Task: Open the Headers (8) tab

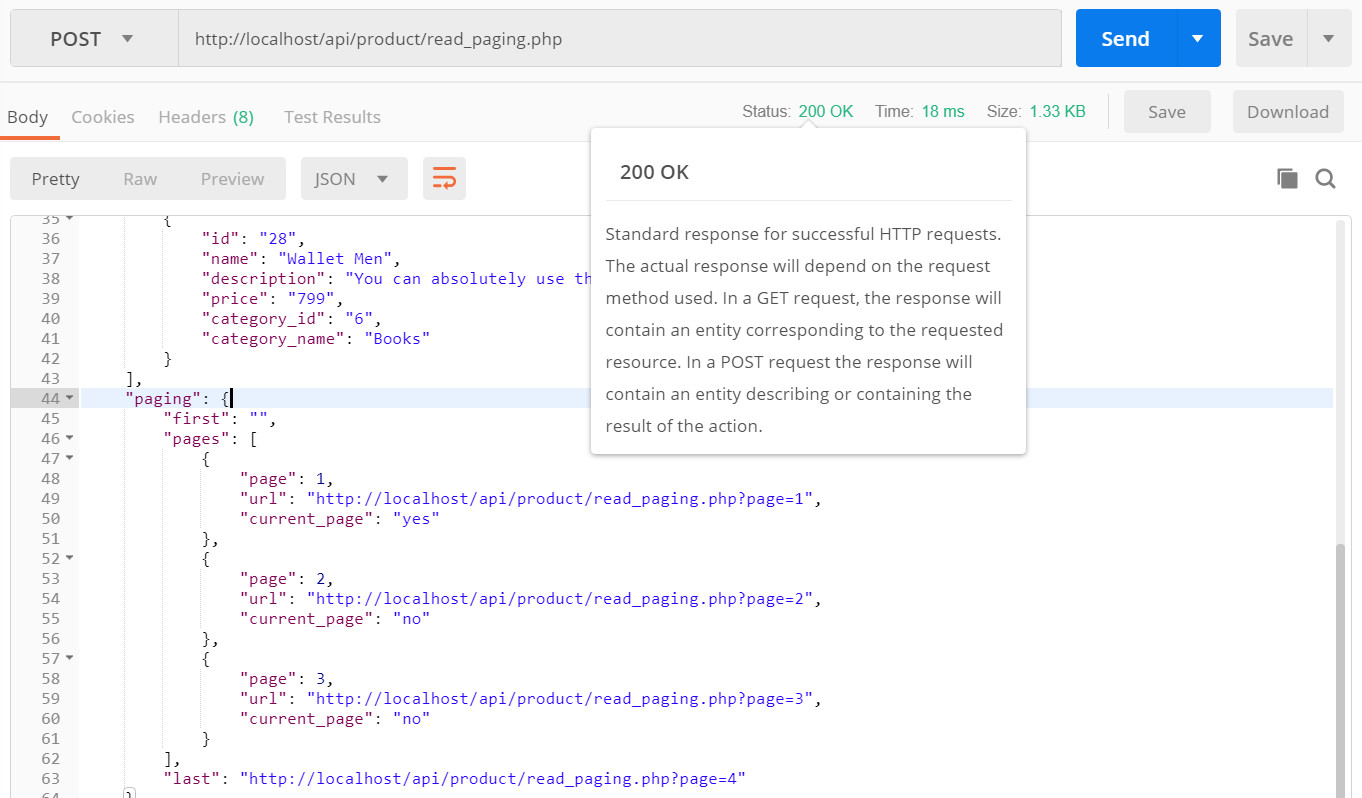Action: pos(206,117)
